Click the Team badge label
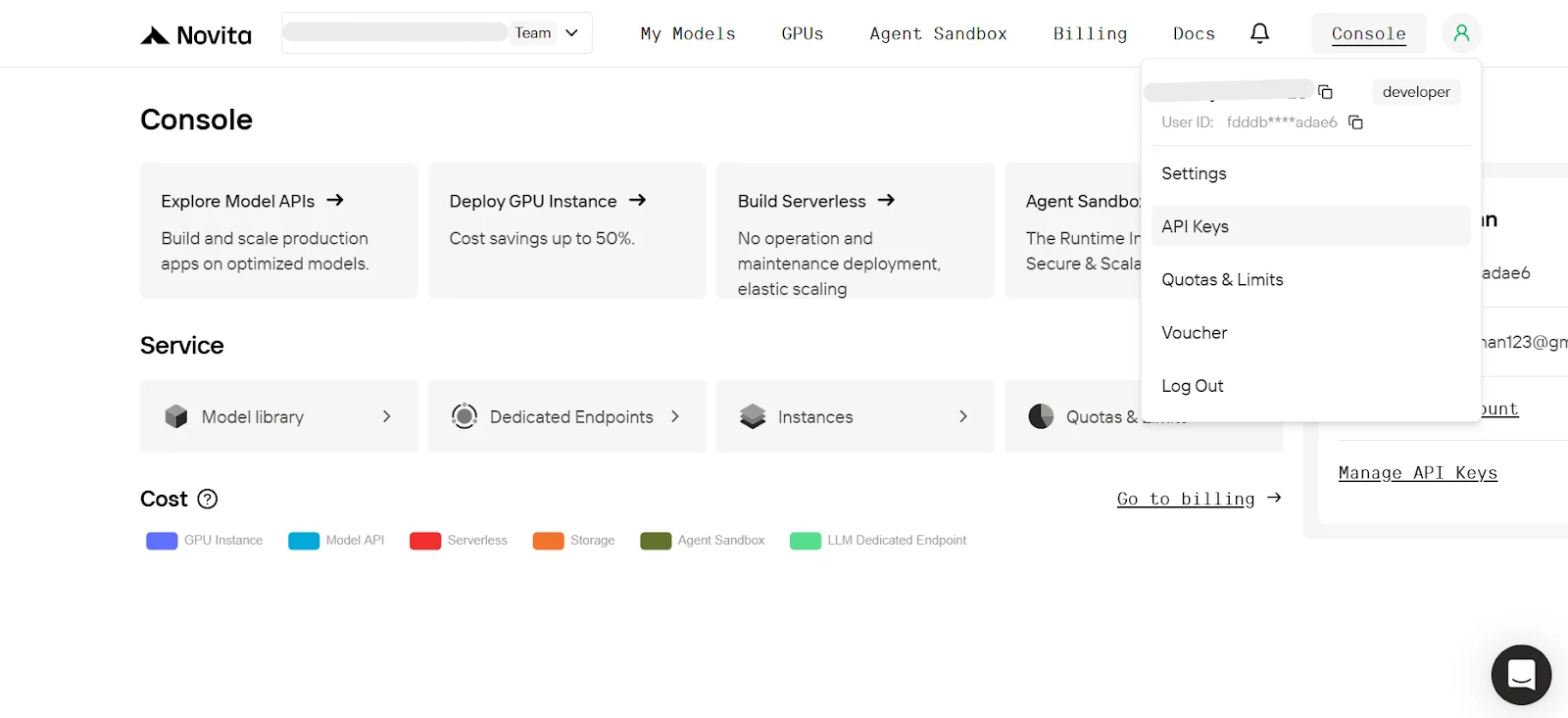The image size is (1568, 718). click(533, 33)
